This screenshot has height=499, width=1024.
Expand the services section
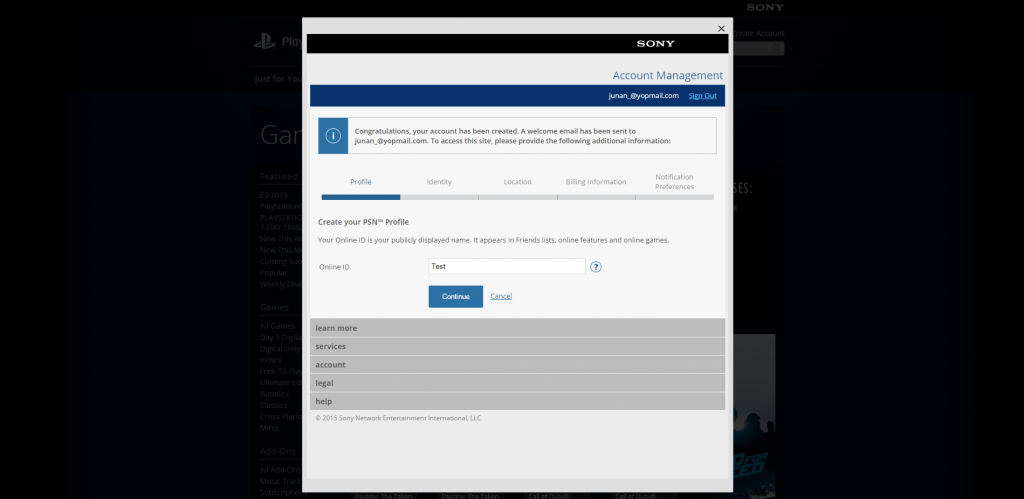(517, 346)
